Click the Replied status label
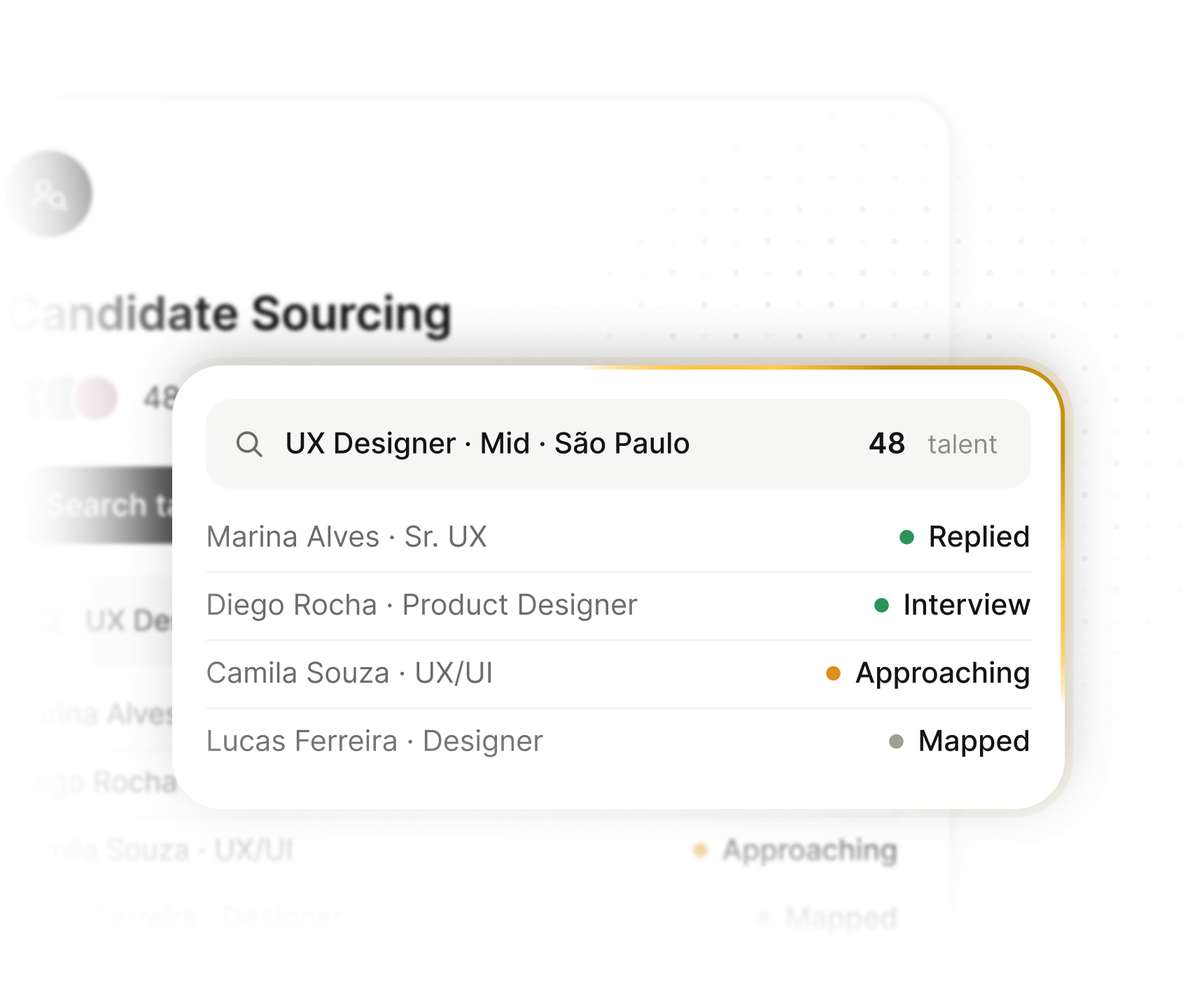The image size is (1197, 1008). point(979,537)
